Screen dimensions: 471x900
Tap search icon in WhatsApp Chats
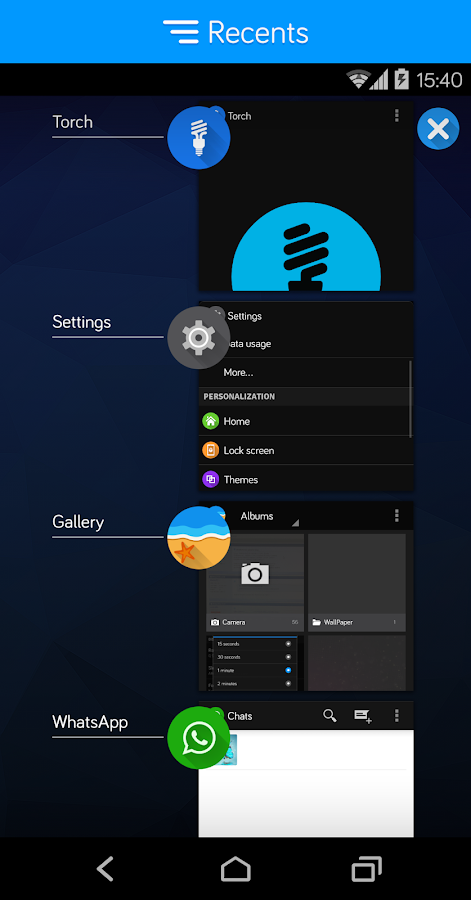(330, 715)
